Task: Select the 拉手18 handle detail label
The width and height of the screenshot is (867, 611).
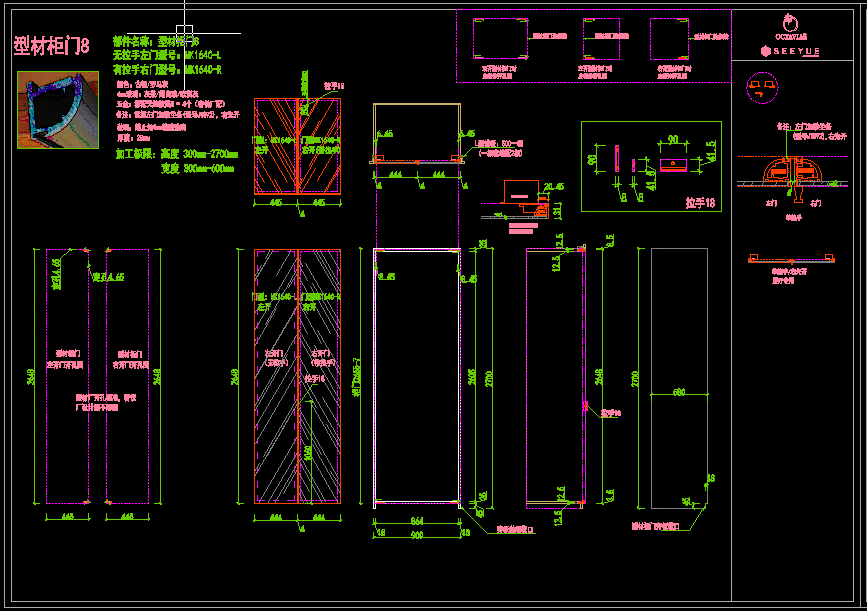Action: [x=700, y=203]
